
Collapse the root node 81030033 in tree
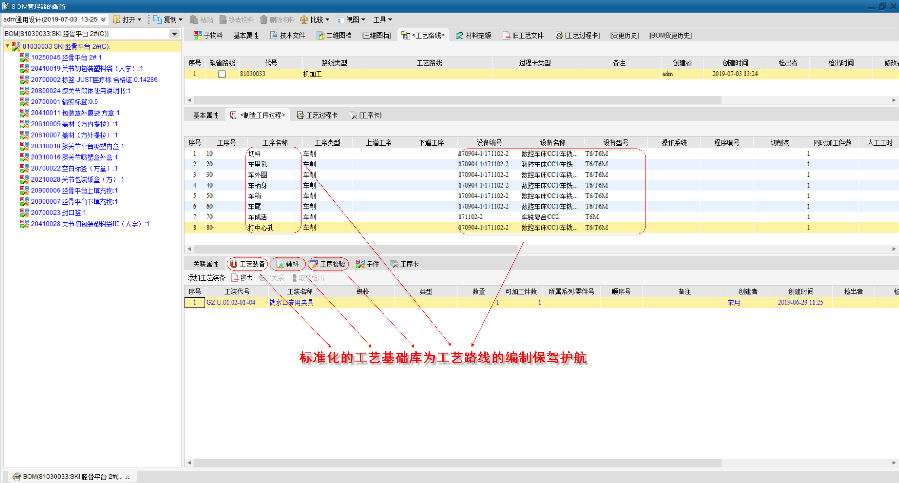[x=7, y=46]
